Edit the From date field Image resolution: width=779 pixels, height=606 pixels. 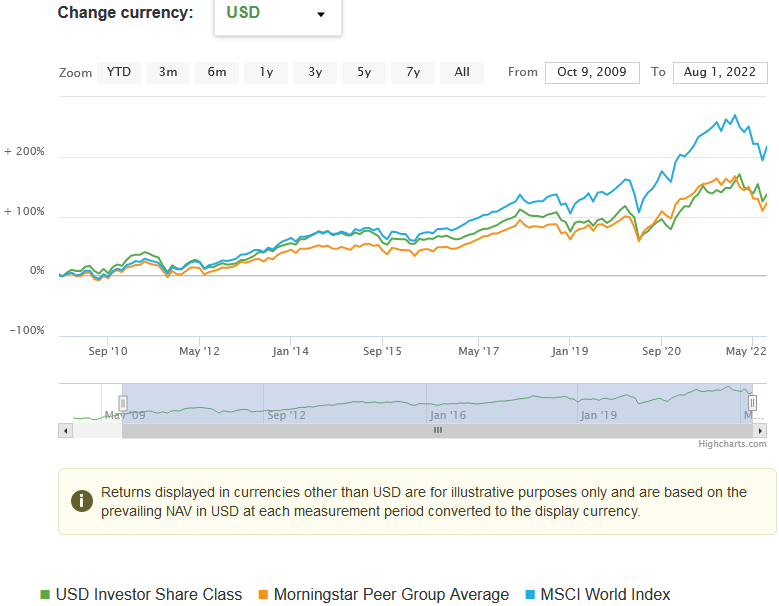click(592, 73)
